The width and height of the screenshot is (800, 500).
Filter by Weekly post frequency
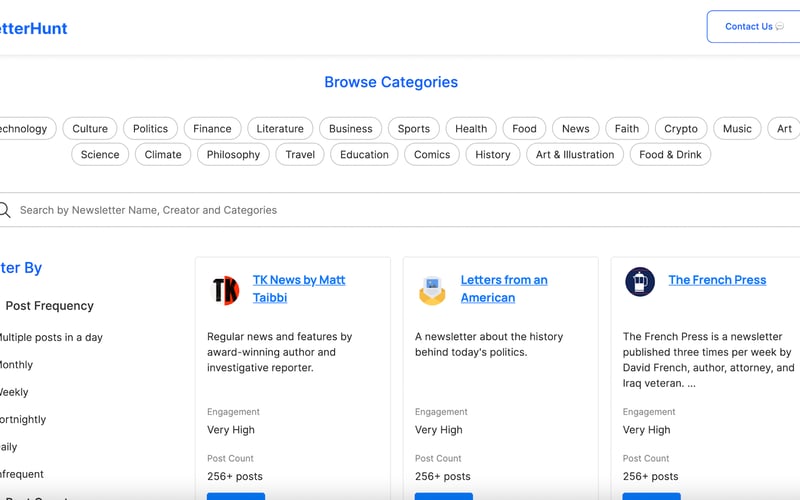(x=14, y=392)
